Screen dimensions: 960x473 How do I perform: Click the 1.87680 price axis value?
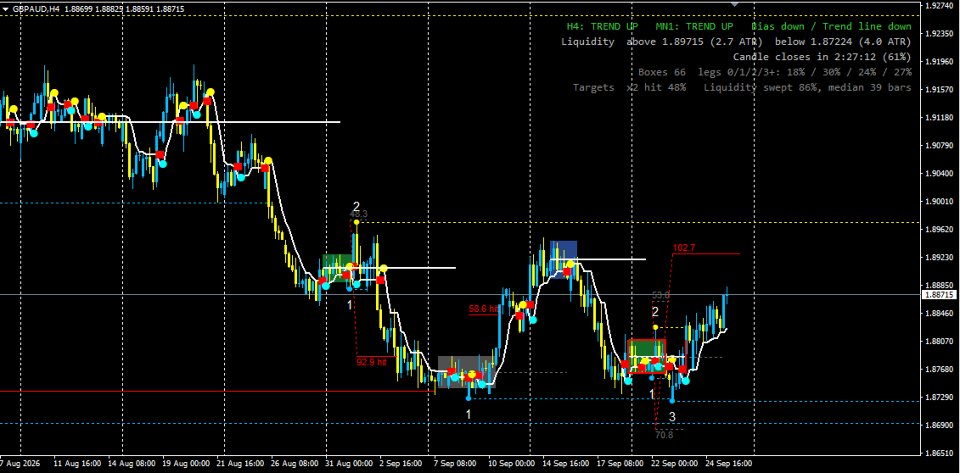click(940, 369)
